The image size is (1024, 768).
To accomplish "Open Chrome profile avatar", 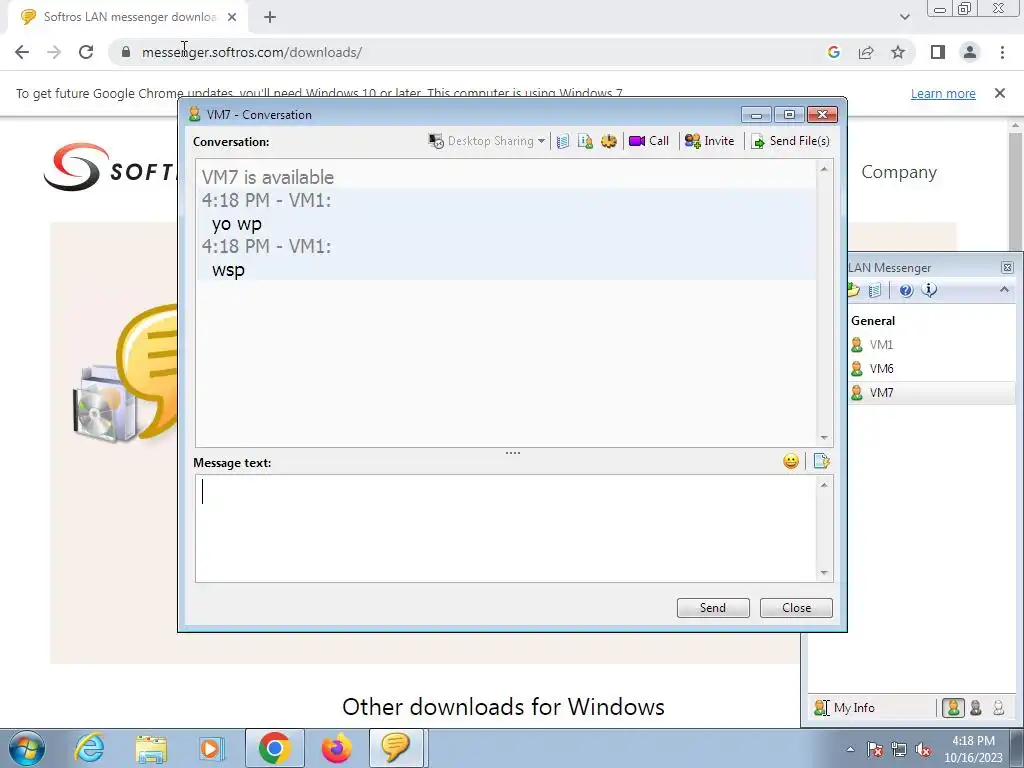I will [970, 52].
